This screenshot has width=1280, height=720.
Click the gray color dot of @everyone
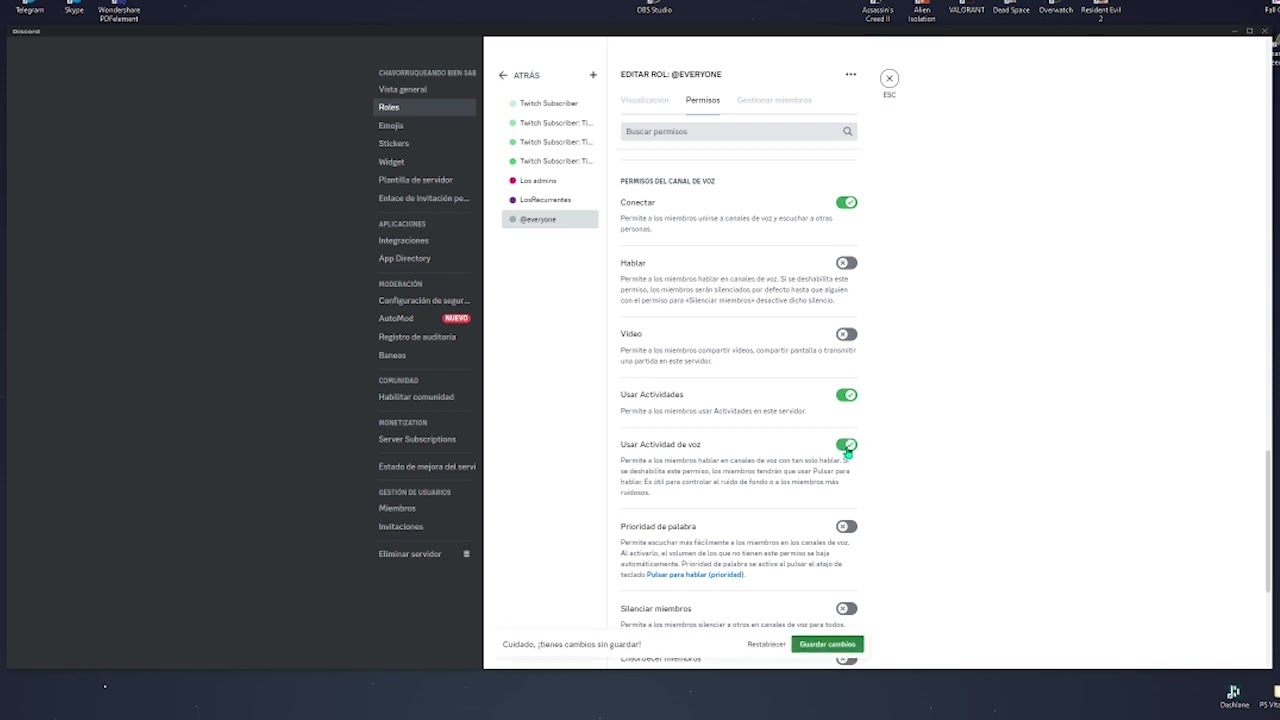coord(513,219)
